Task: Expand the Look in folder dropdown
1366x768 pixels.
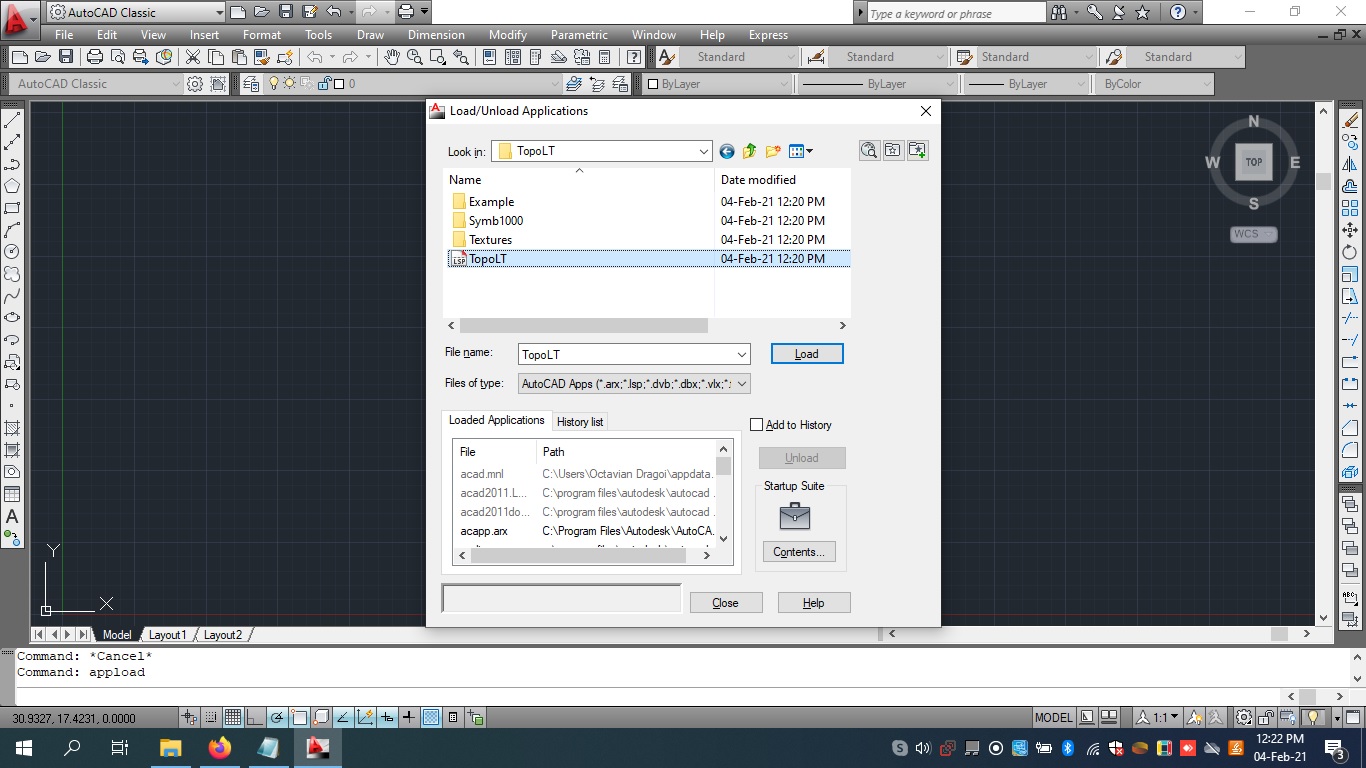Action: point(704,151)
